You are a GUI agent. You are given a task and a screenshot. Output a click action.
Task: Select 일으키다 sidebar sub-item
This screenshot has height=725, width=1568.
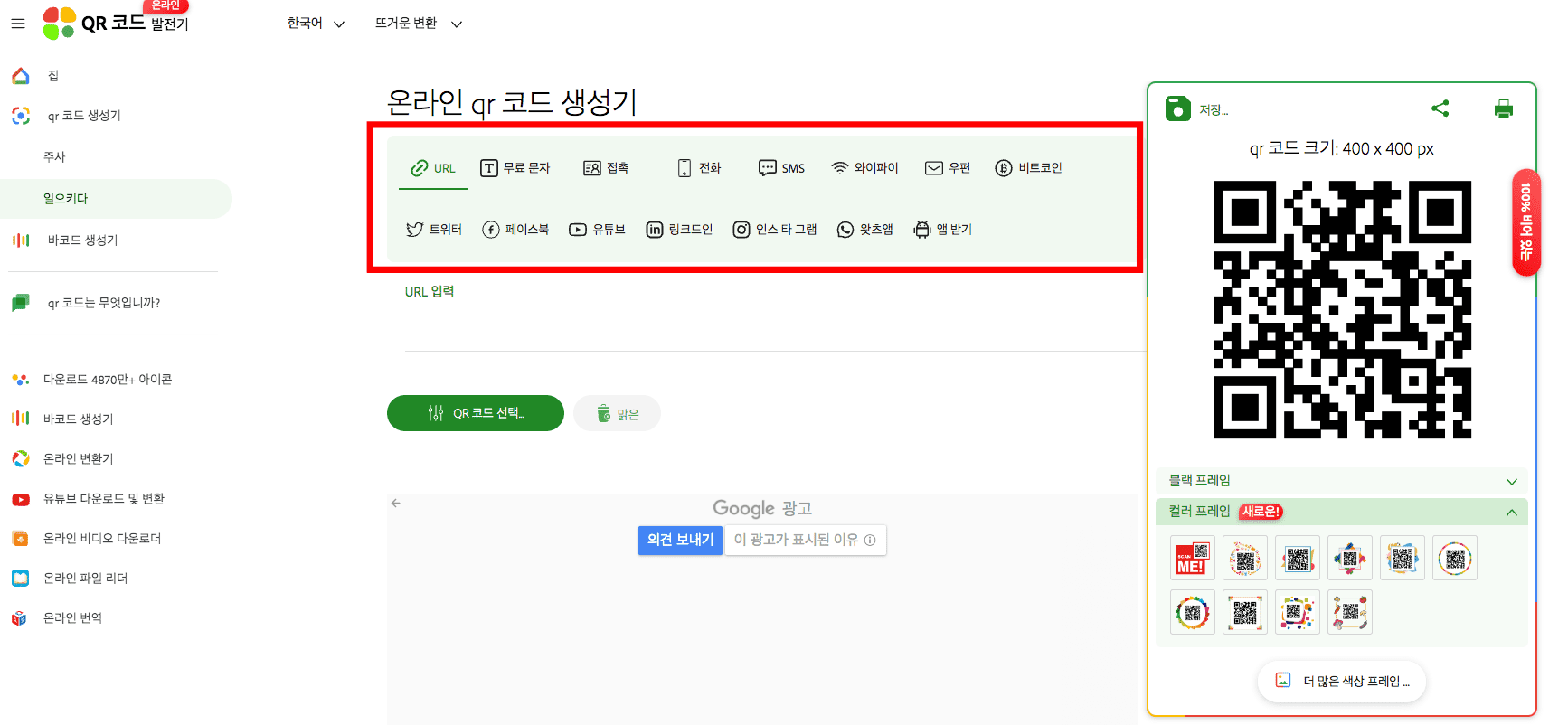coord(116,199)
